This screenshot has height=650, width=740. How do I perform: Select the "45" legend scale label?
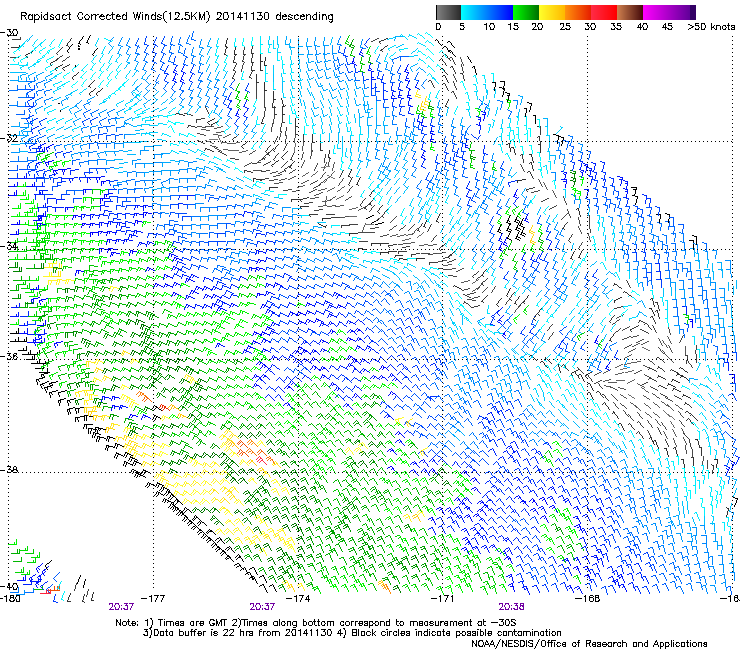coord(667,27)
